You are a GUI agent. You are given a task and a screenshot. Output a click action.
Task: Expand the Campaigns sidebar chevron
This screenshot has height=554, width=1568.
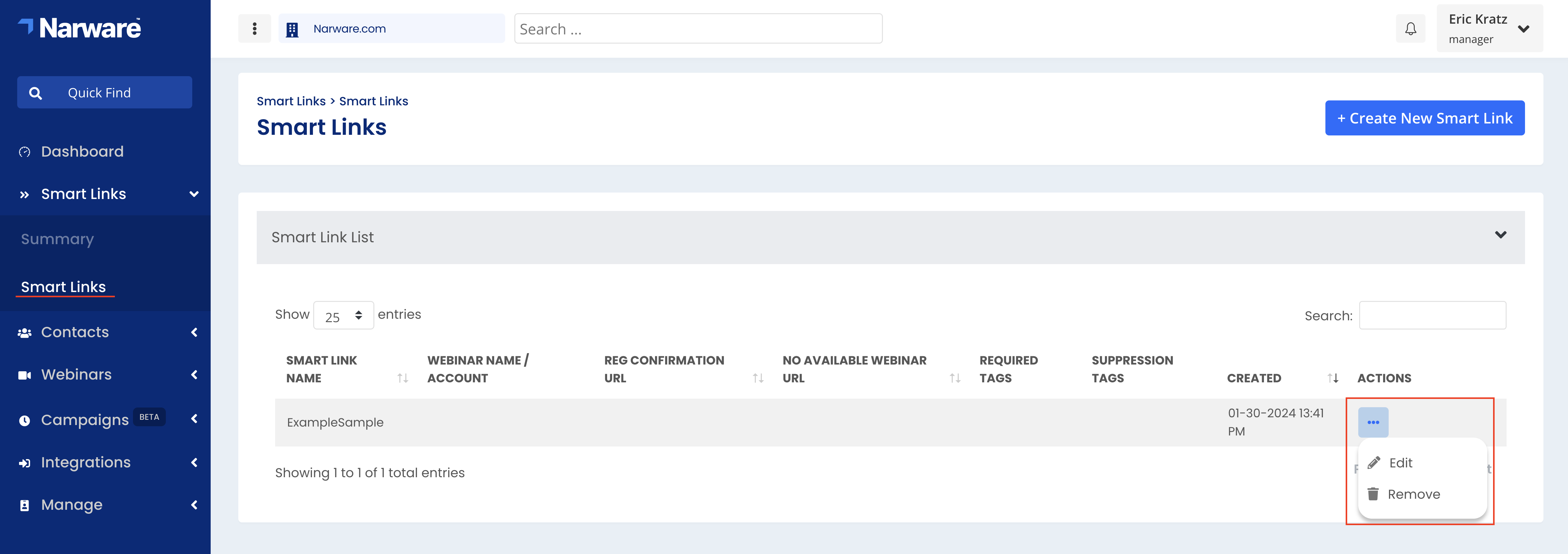tap(194, 419)
